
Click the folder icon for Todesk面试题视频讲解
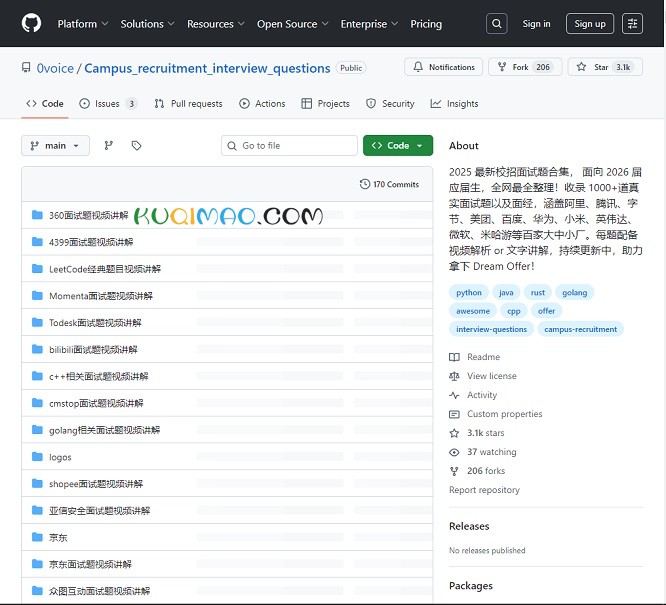(x=37, y=322)
